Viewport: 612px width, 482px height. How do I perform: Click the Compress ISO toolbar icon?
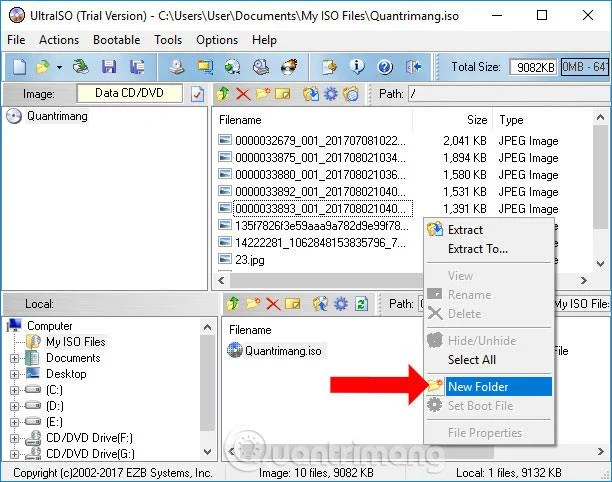tap(205, 67)
